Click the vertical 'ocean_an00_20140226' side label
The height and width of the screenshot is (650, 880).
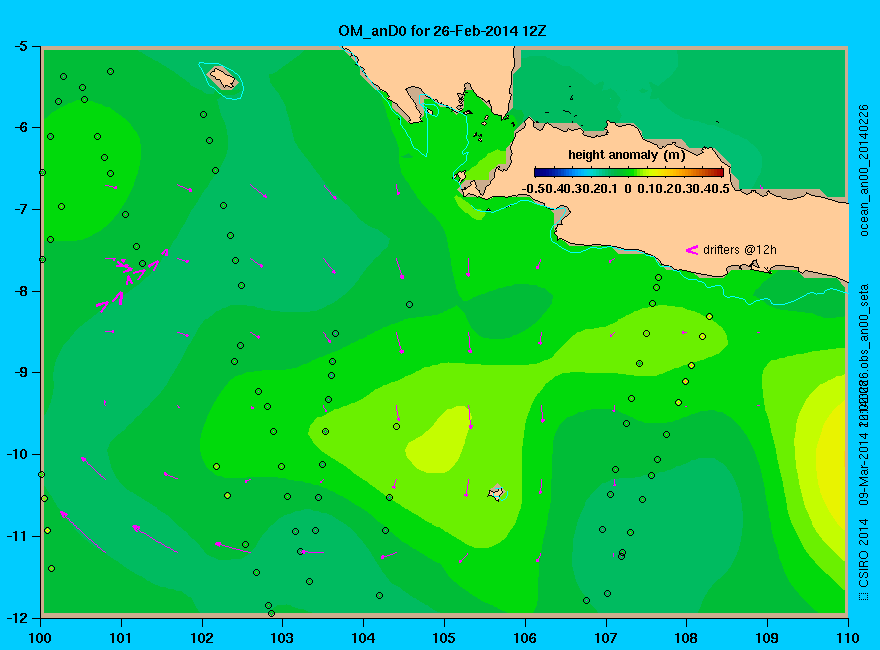click(x=864, y=170)
